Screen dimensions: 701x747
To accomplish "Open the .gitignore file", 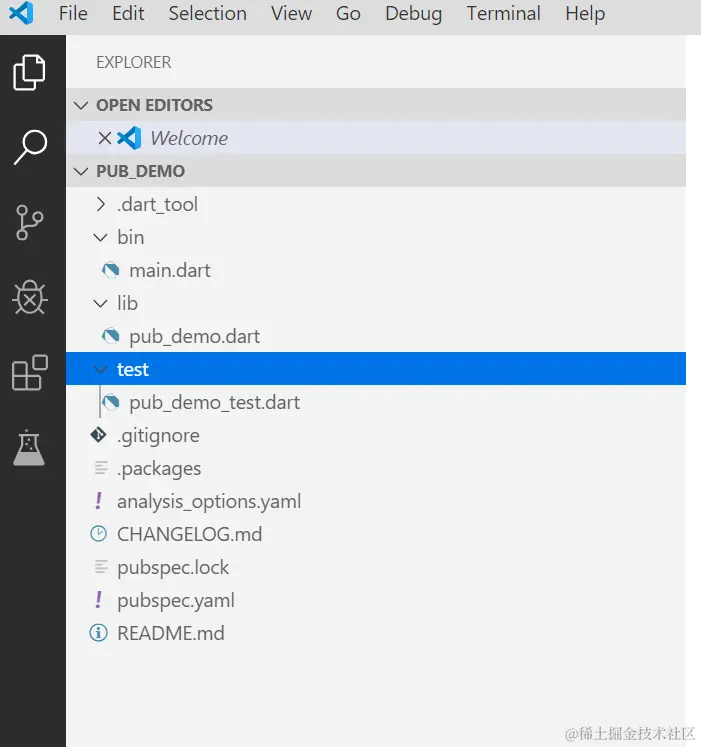I will pyautogui.click(x=158, y=435).
